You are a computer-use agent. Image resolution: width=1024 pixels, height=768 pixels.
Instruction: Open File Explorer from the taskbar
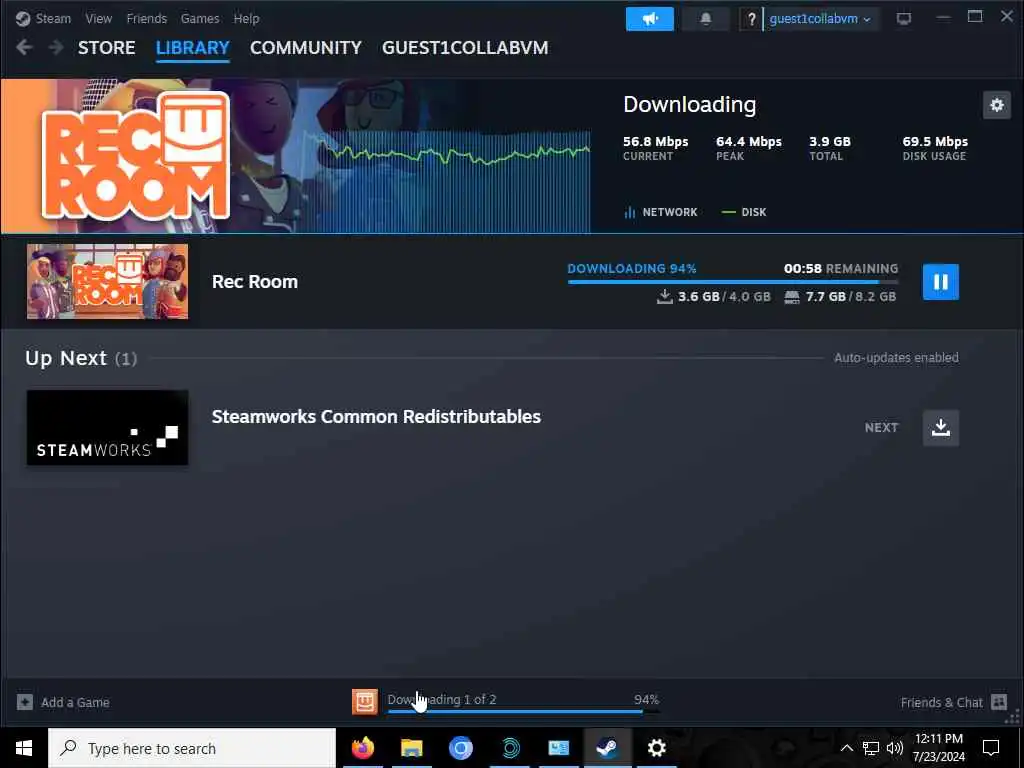[411, 748]
